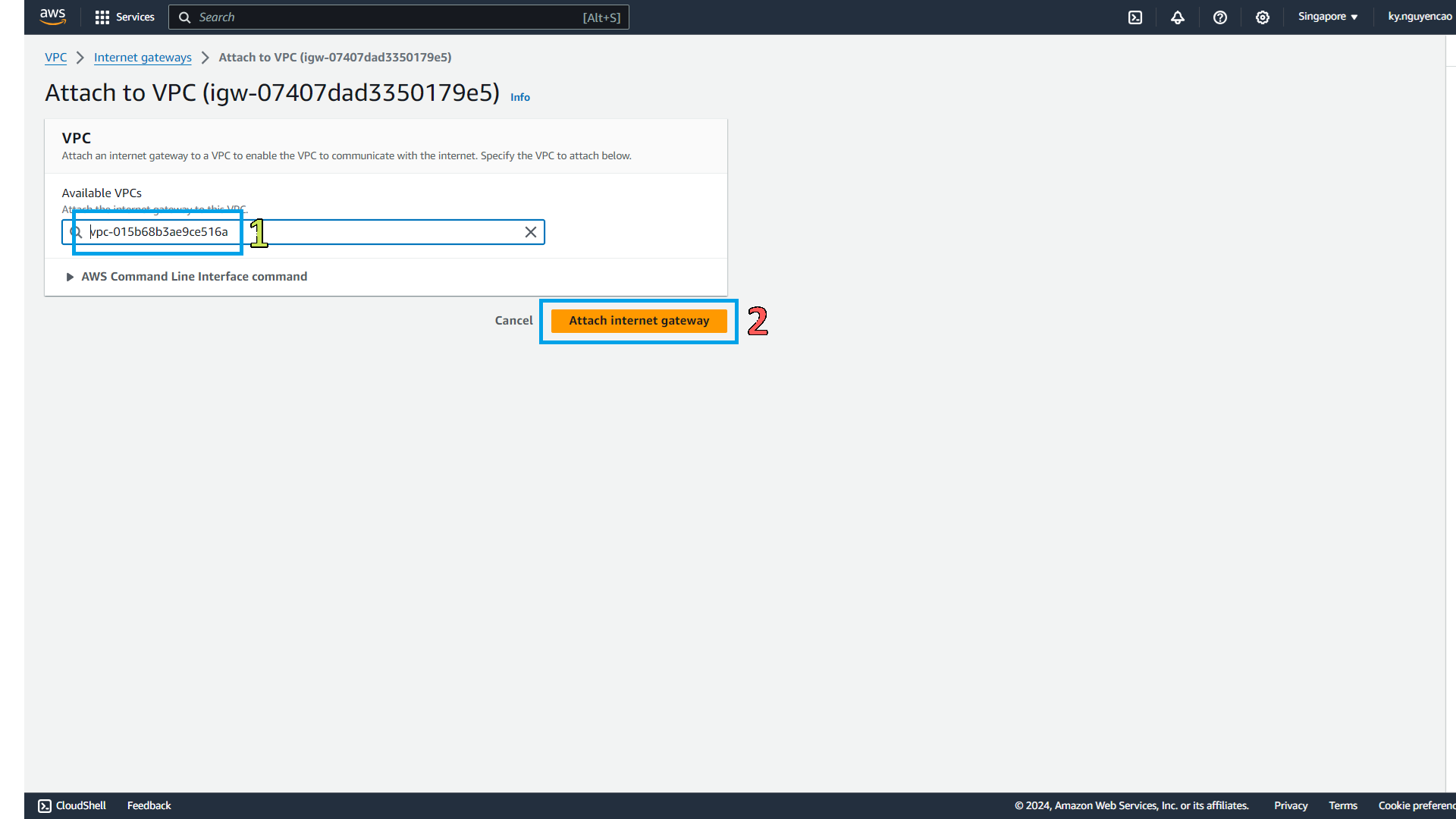Click the notifications bell icon
Viewport: 1456px width, 819px height.
click(x=1177, y=17)
